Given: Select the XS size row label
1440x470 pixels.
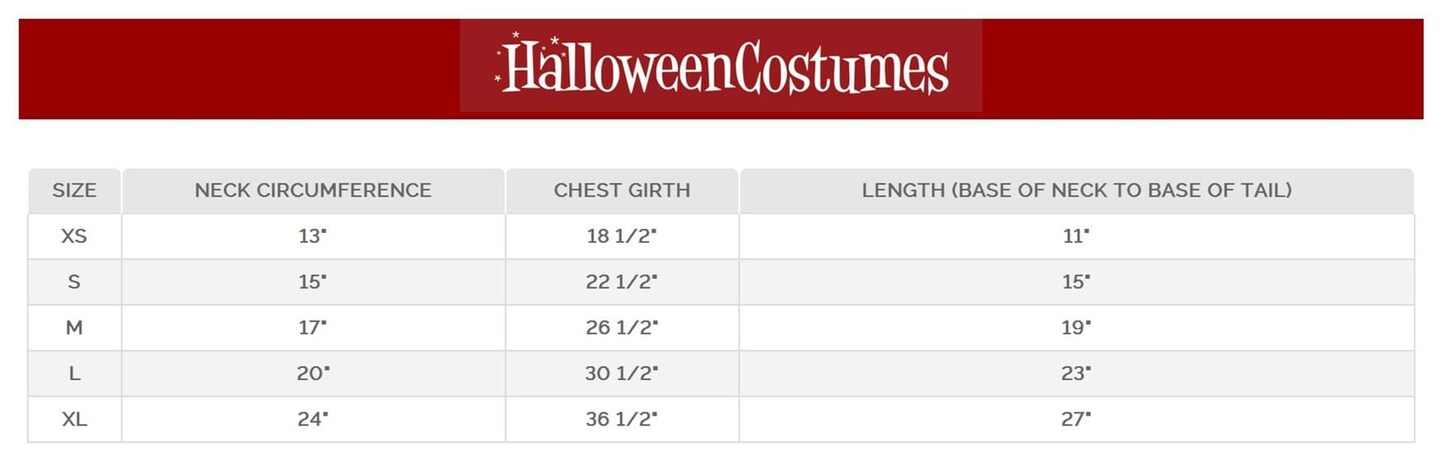Looking at the screenshot, I should 74,236.
